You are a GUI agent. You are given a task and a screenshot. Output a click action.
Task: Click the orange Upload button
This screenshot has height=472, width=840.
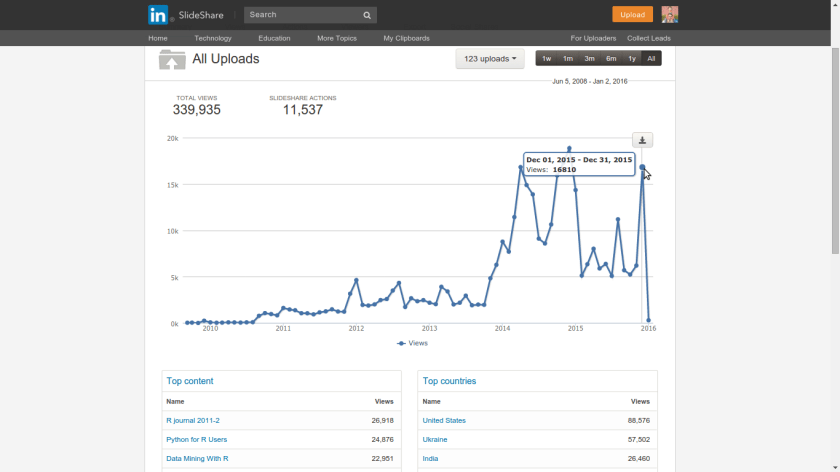tap(632, 14)
